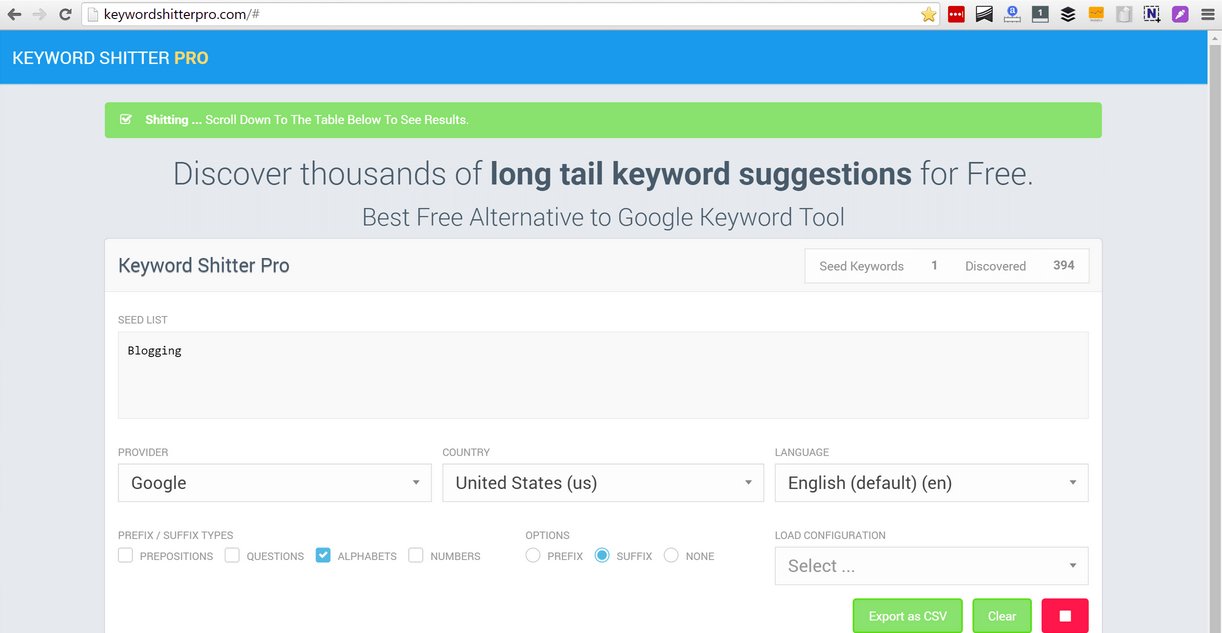Click the blue 'a' ruler extension icon
Screen dimensions: 1222x633
click(x=1012, y=14)
